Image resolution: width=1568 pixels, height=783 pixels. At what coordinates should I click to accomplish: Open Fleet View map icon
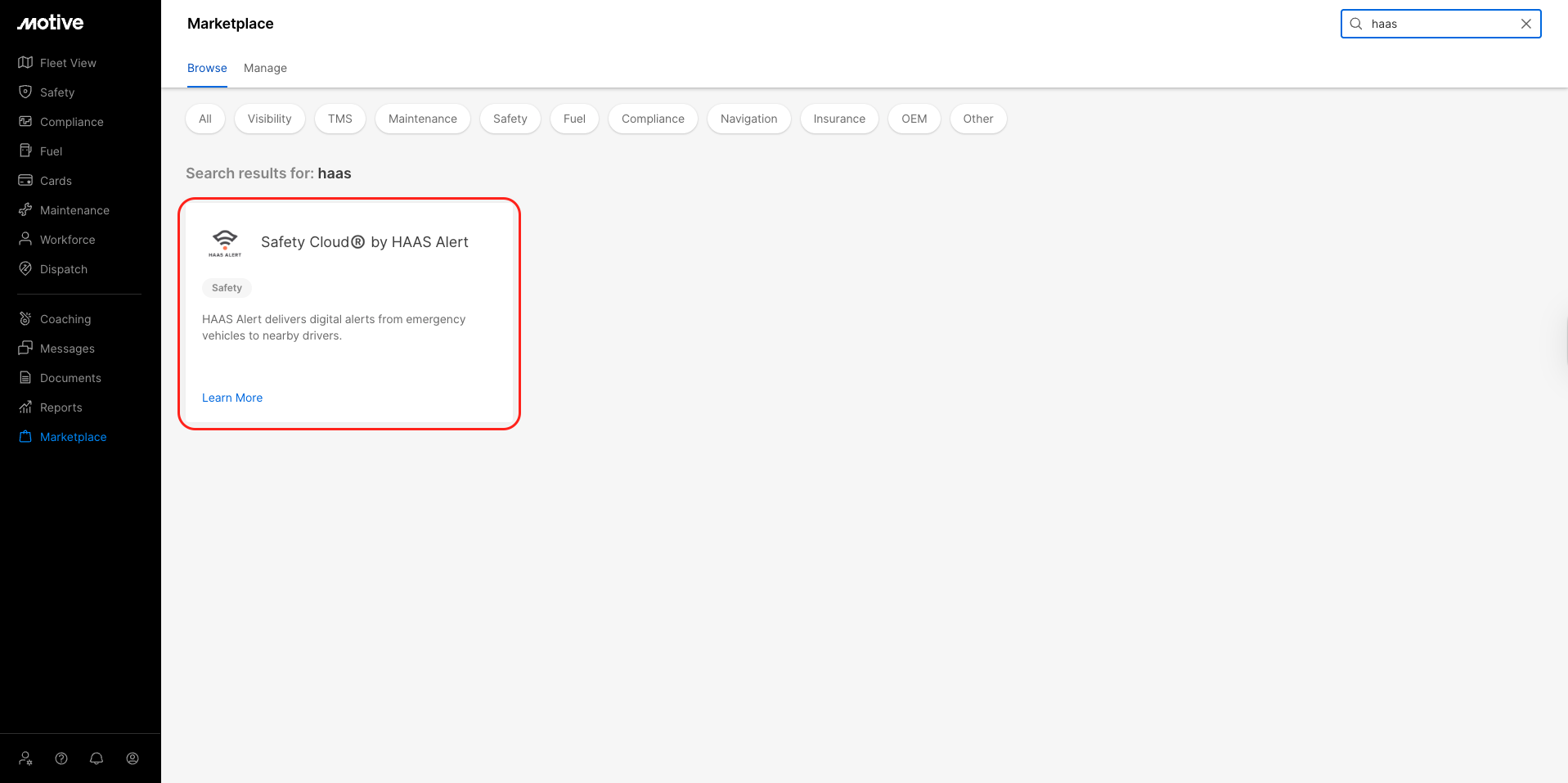tap(25, 62)
